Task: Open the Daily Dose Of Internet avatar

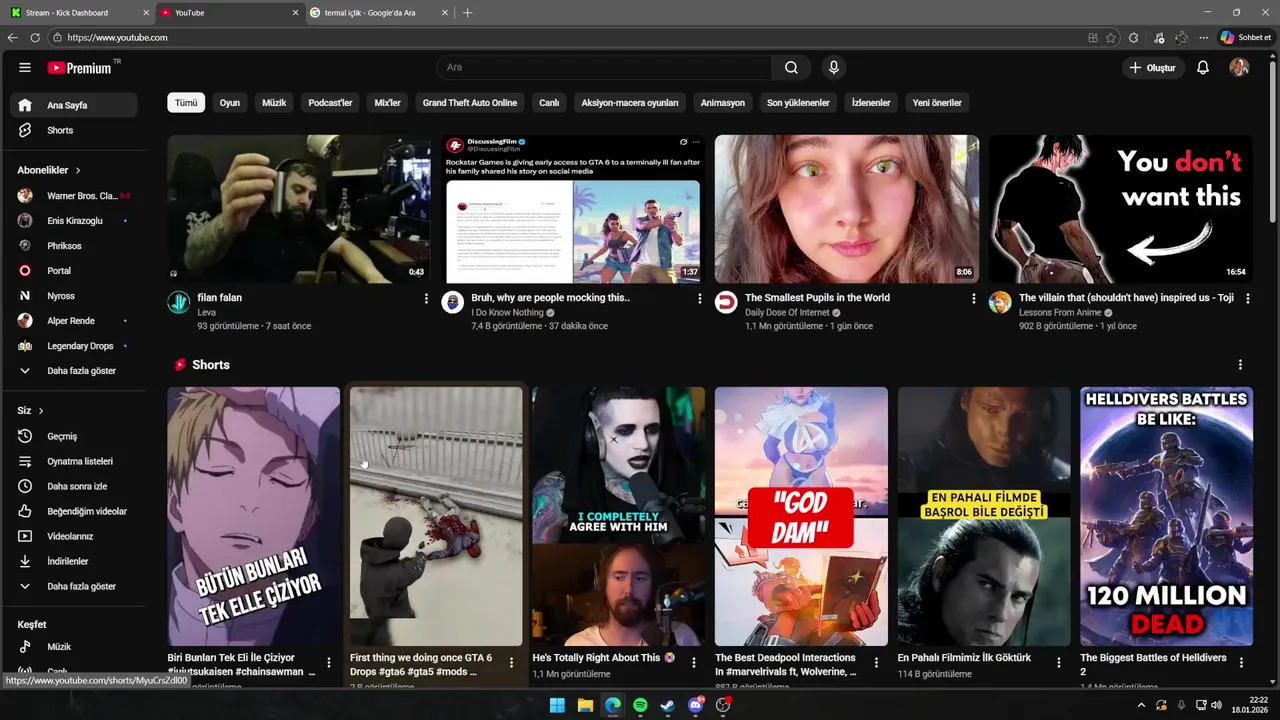Action: (x=726, y=303)
